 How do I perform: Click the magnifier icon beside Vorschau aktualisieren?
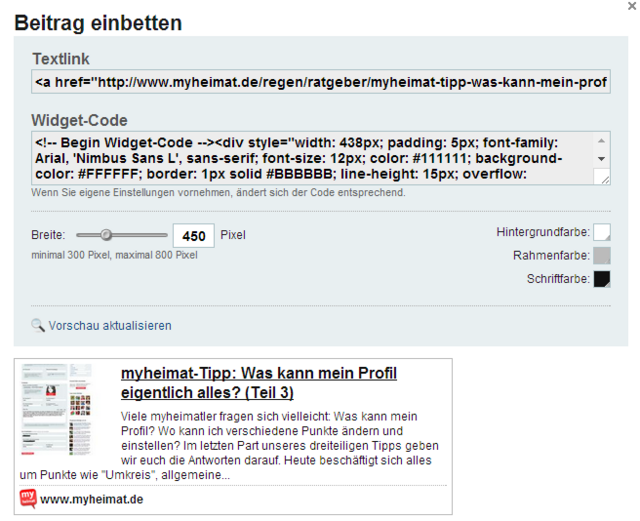coord(38,325)
